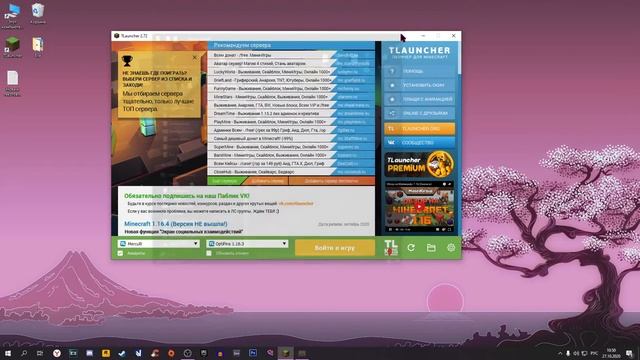
Task: Open the 'This PC' desktop icon
Action: pyautogui.click(x=12, y=16)
